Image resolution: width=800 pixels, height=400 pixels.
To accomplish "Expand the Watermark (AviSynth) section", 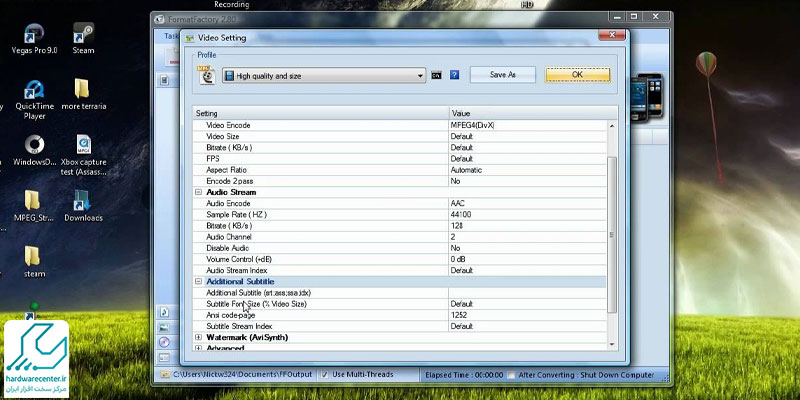I will coord(198,337).
